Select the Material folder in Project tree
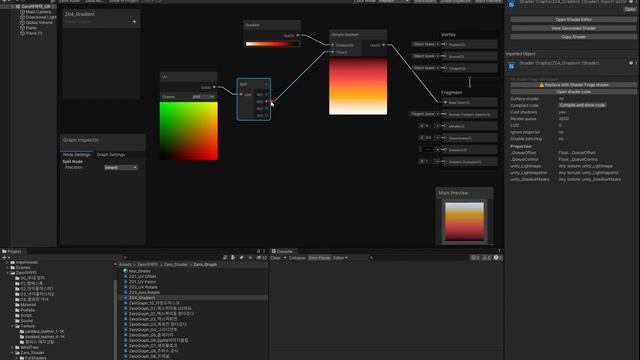 28,304
